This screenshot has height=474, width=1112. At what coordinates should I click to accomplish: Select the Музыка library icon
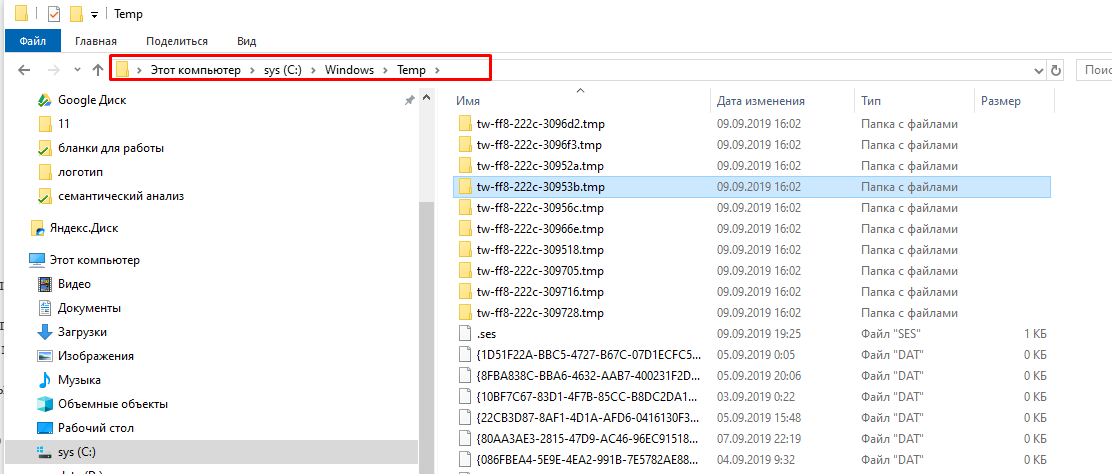click(x=45, y=380)
